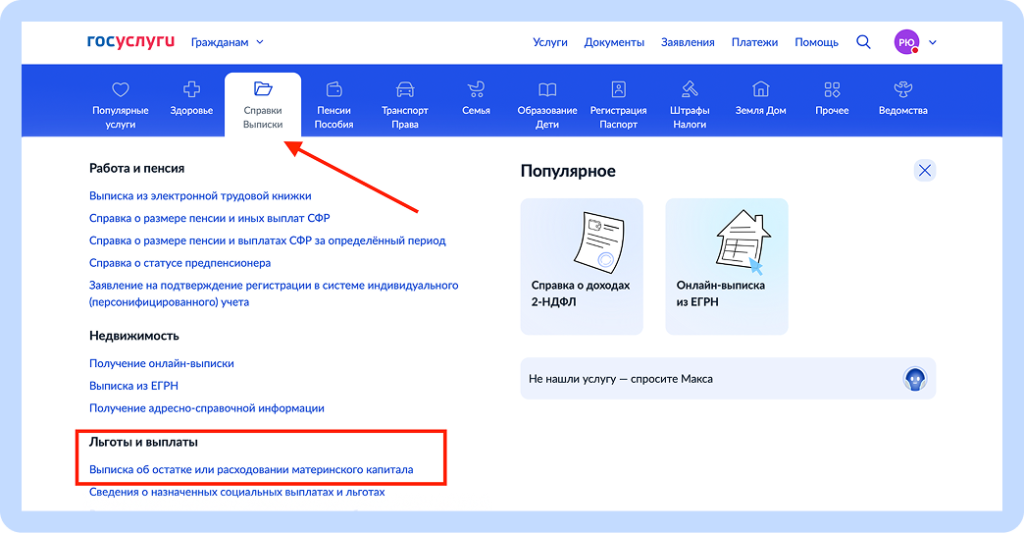Open Получение адресно-справочной информации
The height and width of the screenshot is (533, 1024).
(x=206, y=408)
